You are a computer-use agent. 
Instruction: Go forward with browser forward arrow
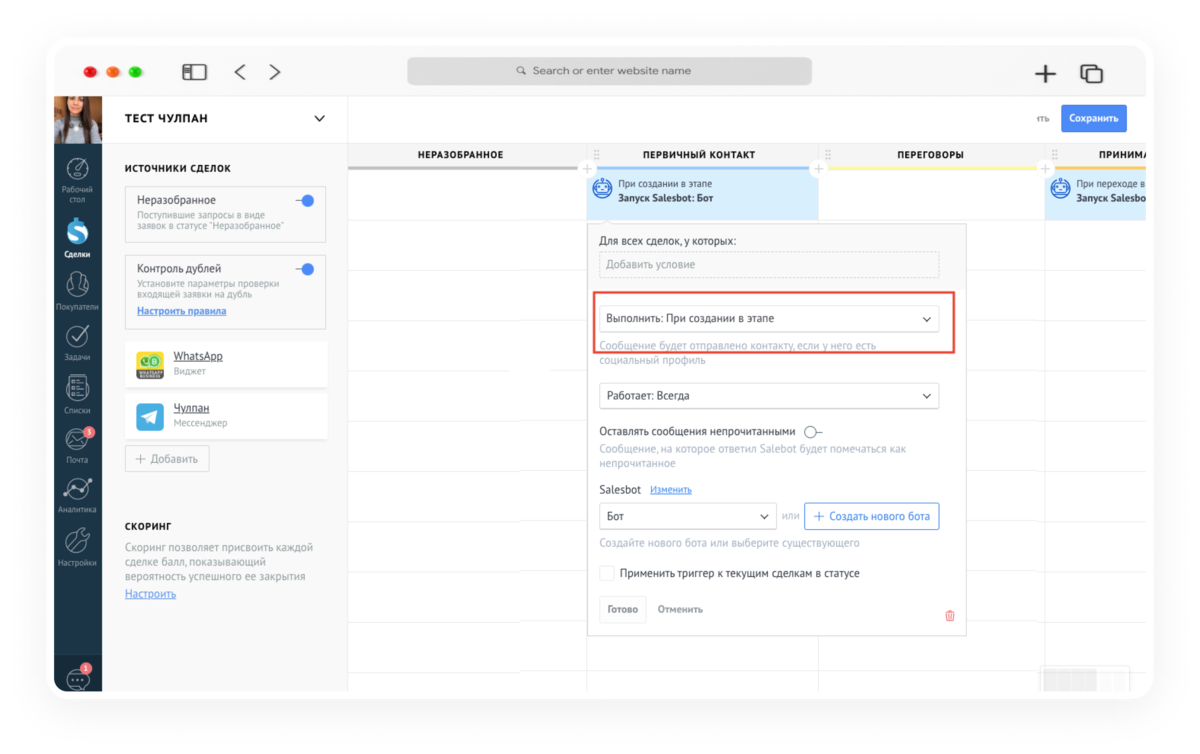pyautogui.click(x=275, y=72)
